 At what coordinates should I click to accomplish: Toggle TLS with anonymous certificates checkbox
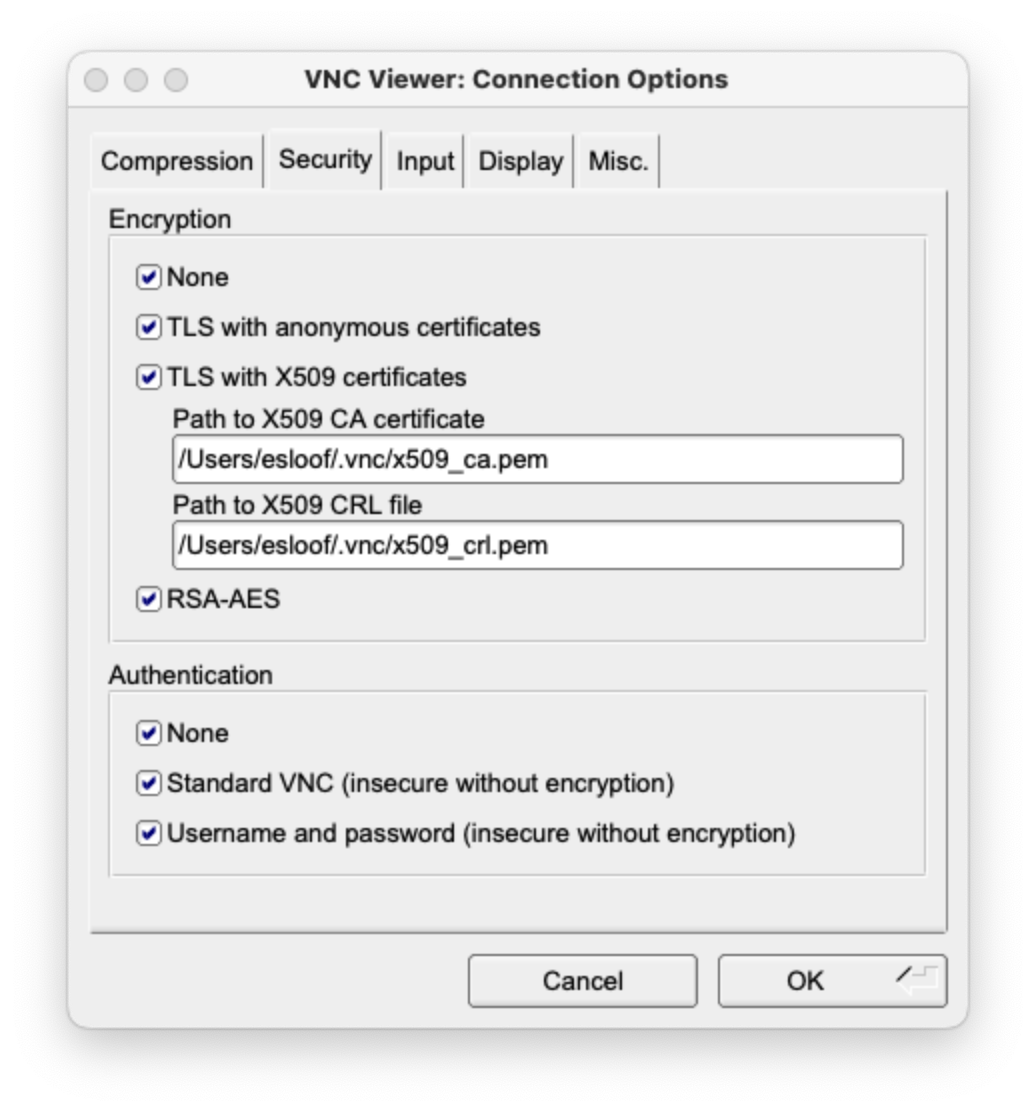click(x=148, y=328)
